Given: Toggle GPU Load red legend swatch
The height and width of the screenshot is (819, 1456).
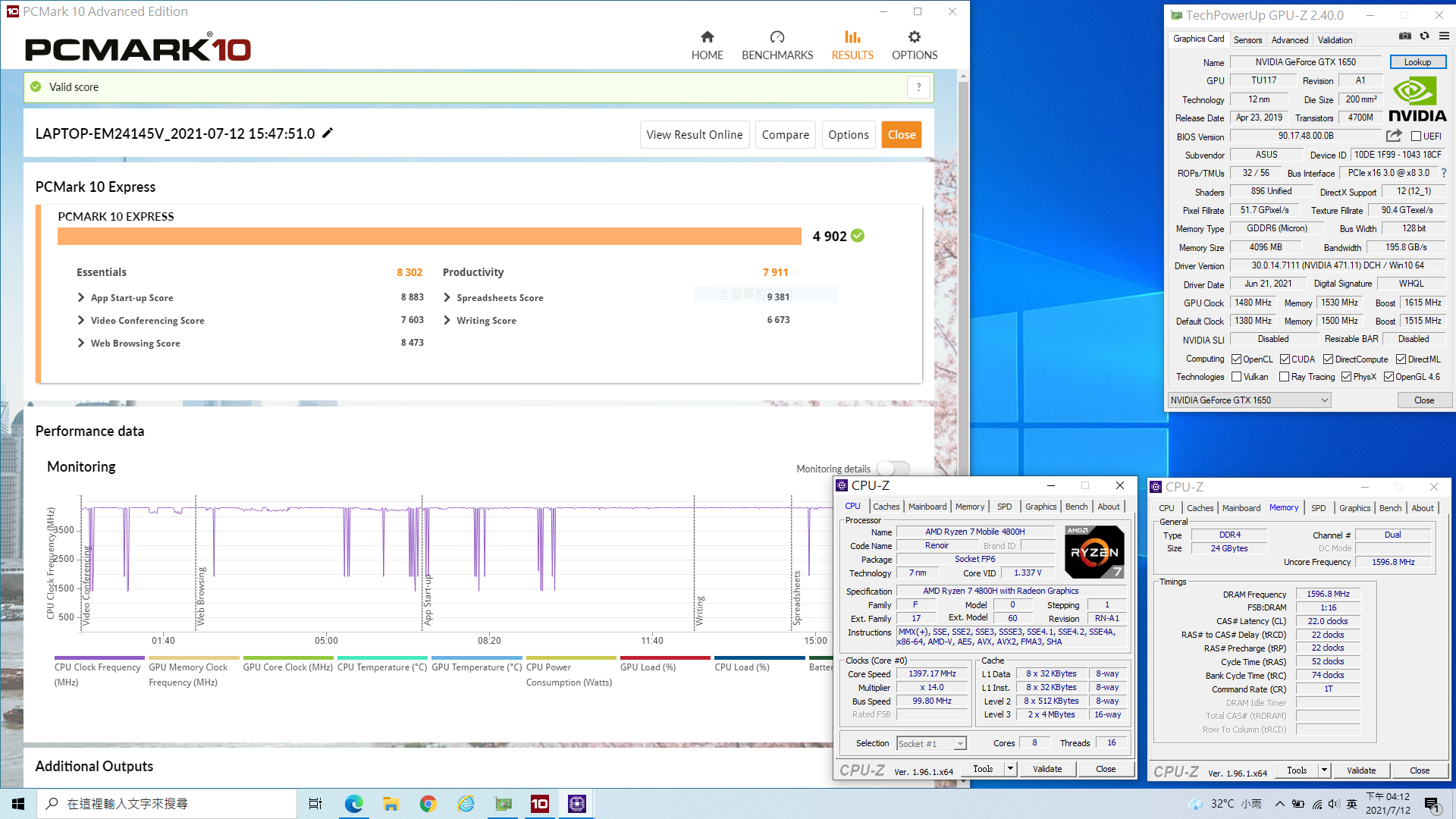Looking at the screenshot, I should tap(665, 657).
